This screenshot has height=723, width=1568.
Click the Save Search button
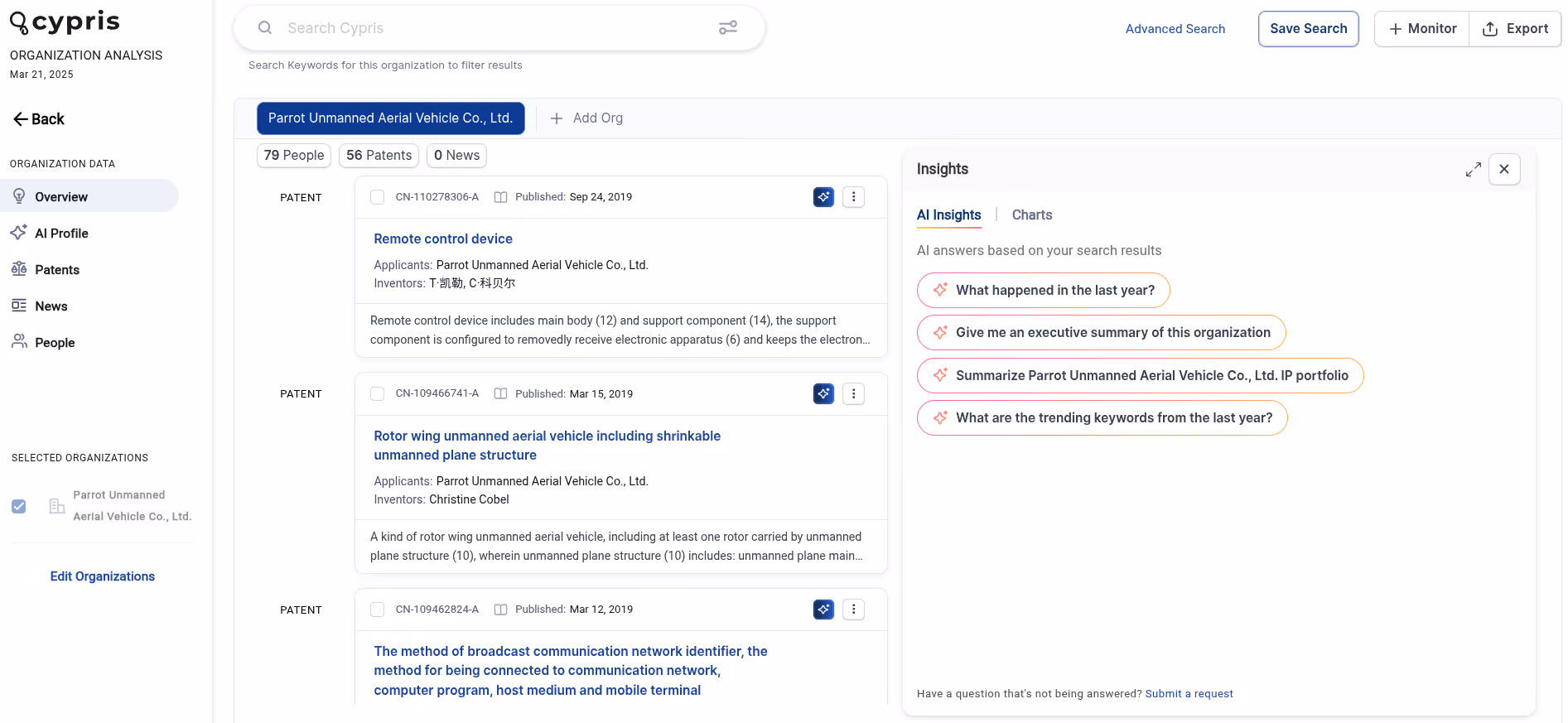point(1308,29)
